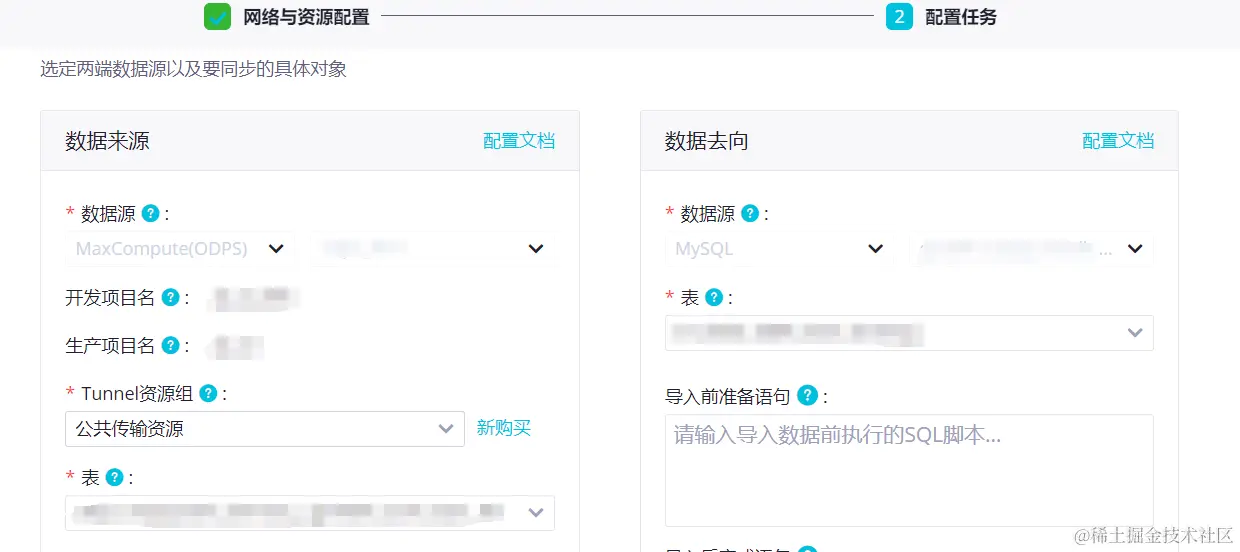Open the MaxCompute(ODPS) source type dropdown
The width and height of the screenshot is (1240, 552).
(180, 249)
